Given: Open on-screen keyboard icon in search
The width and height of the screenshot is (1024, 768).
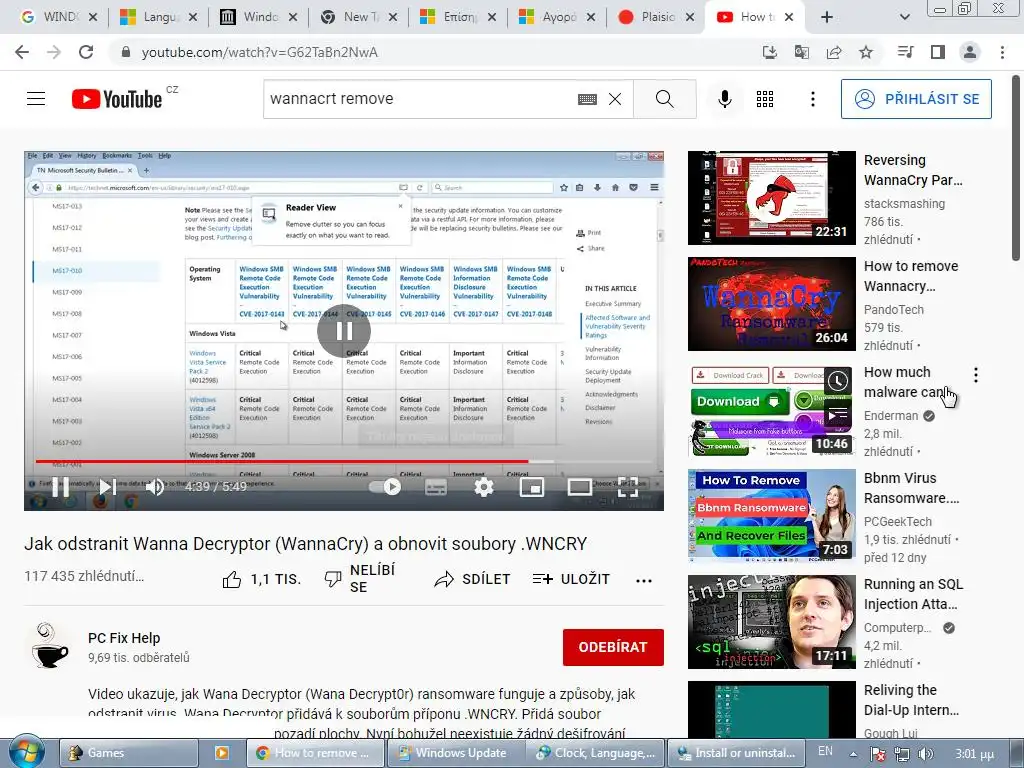Looking at the screenshot, I should (x=587, y=99).
